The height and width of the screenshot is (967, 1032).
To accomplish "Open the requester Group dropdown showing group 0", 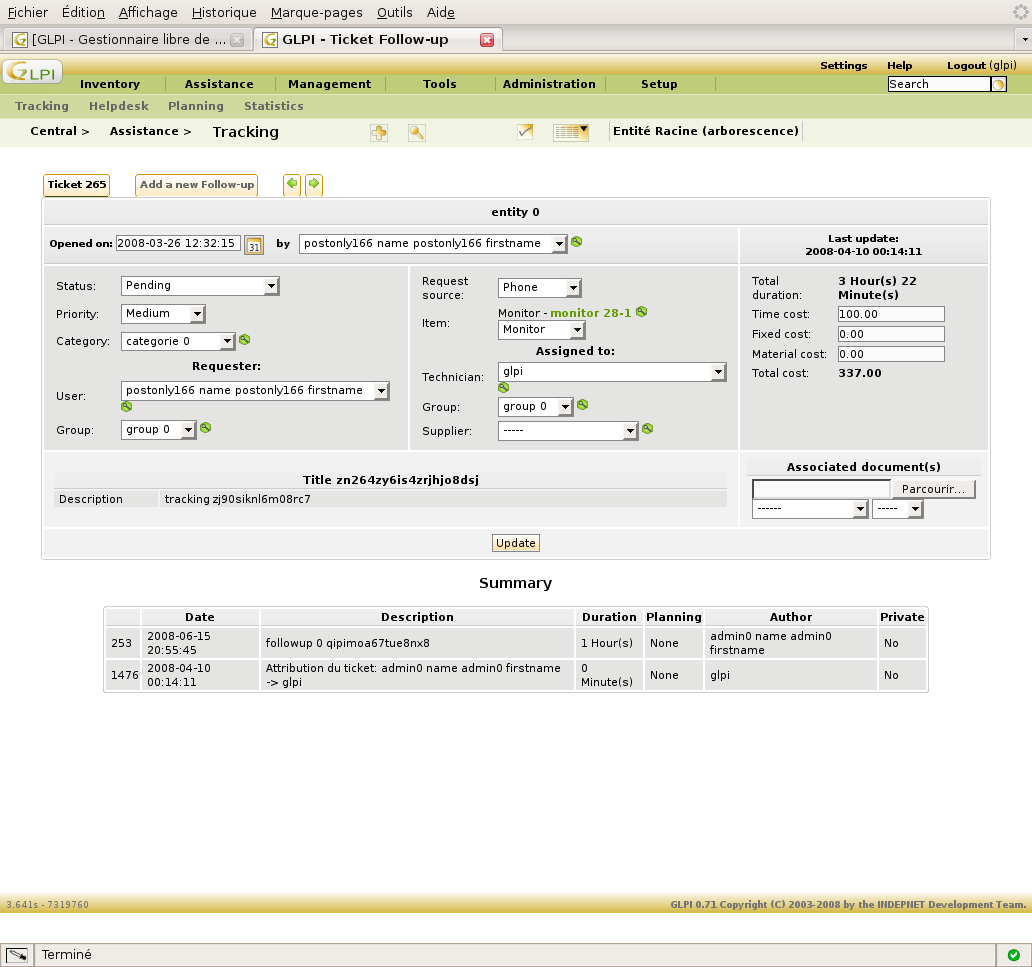I will coord(159,430).
